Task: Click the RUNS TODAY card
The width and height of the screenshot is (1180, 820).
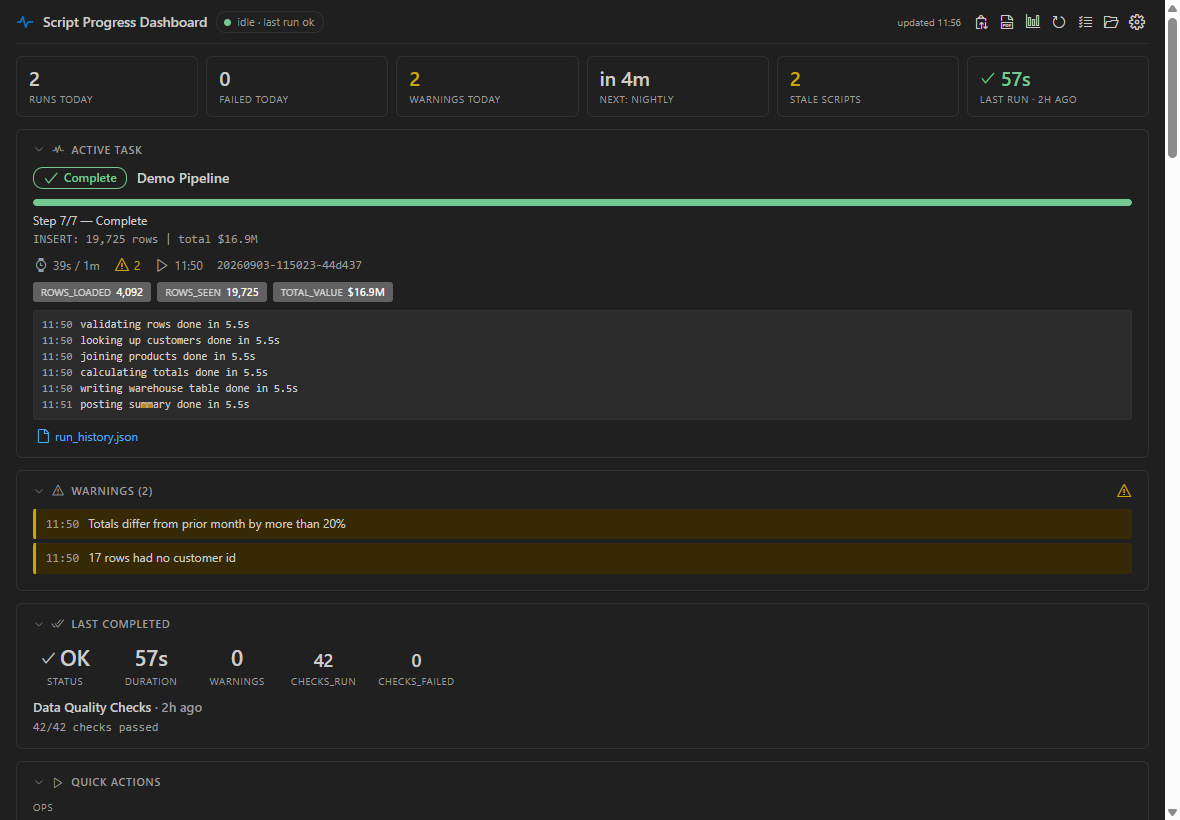Action: point(107,87)
